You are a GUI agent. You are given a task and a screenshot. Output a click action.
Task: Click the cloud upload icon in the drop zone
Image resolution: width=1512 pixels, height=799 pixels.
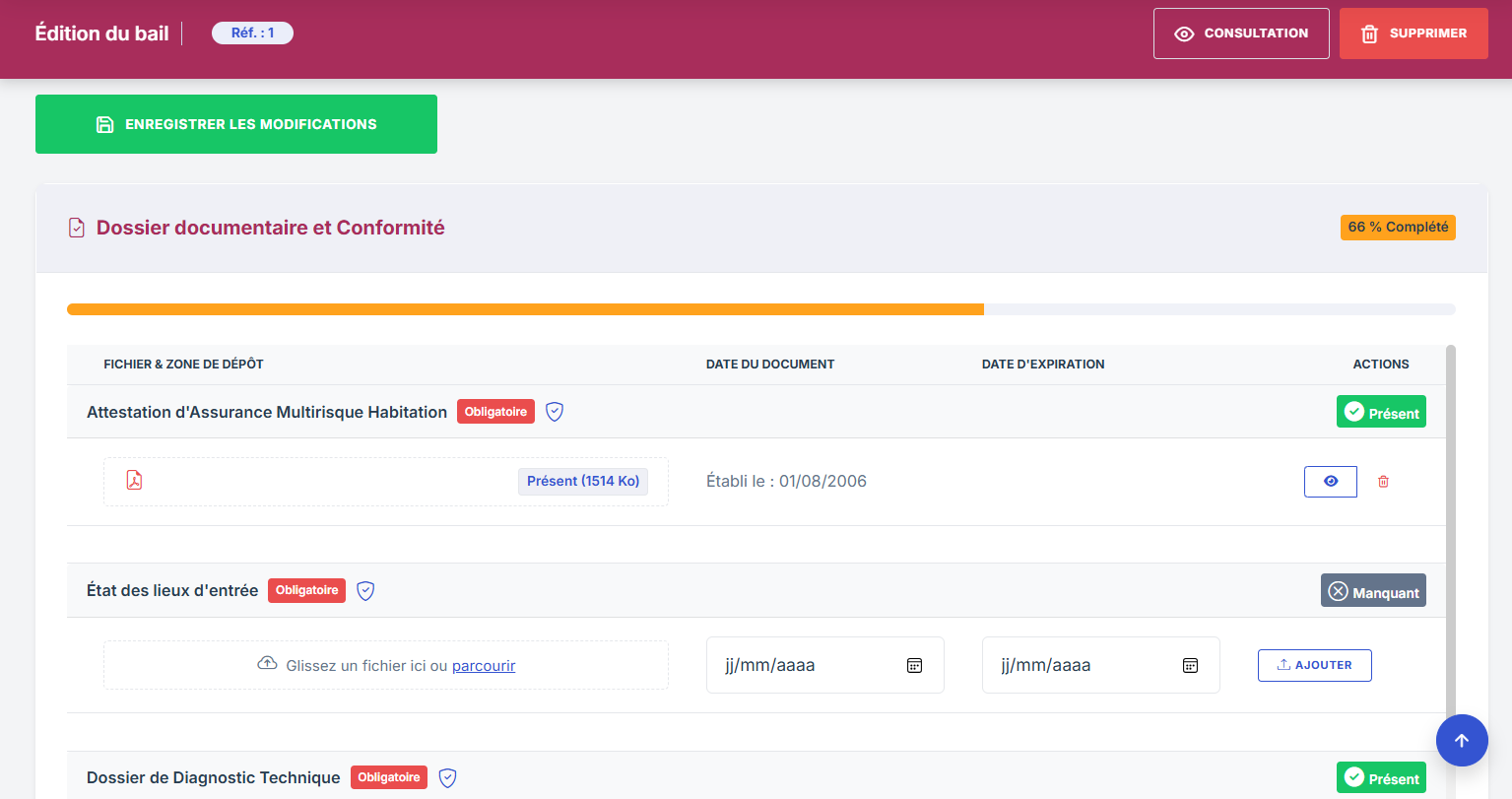tap(267, 663)
